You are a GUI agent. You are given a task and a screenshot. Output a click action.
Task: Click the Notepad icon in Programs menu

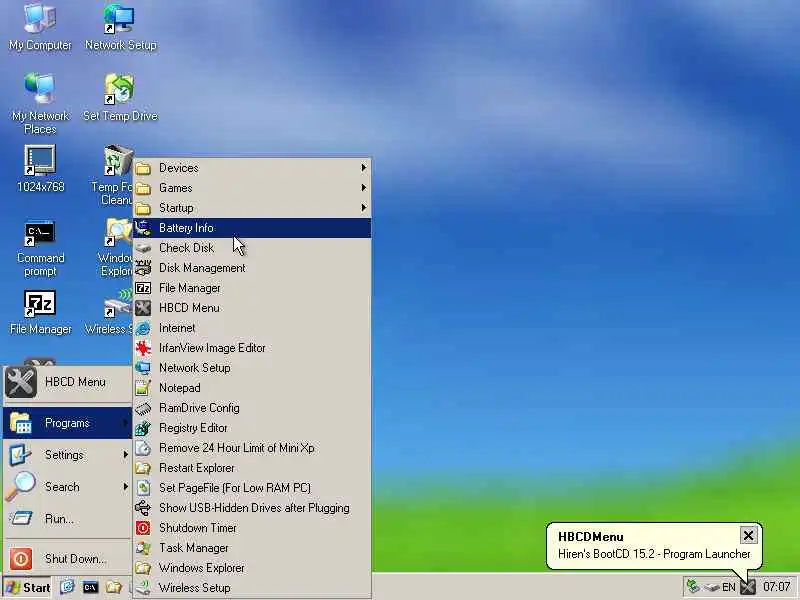click(x=143, y=388)
